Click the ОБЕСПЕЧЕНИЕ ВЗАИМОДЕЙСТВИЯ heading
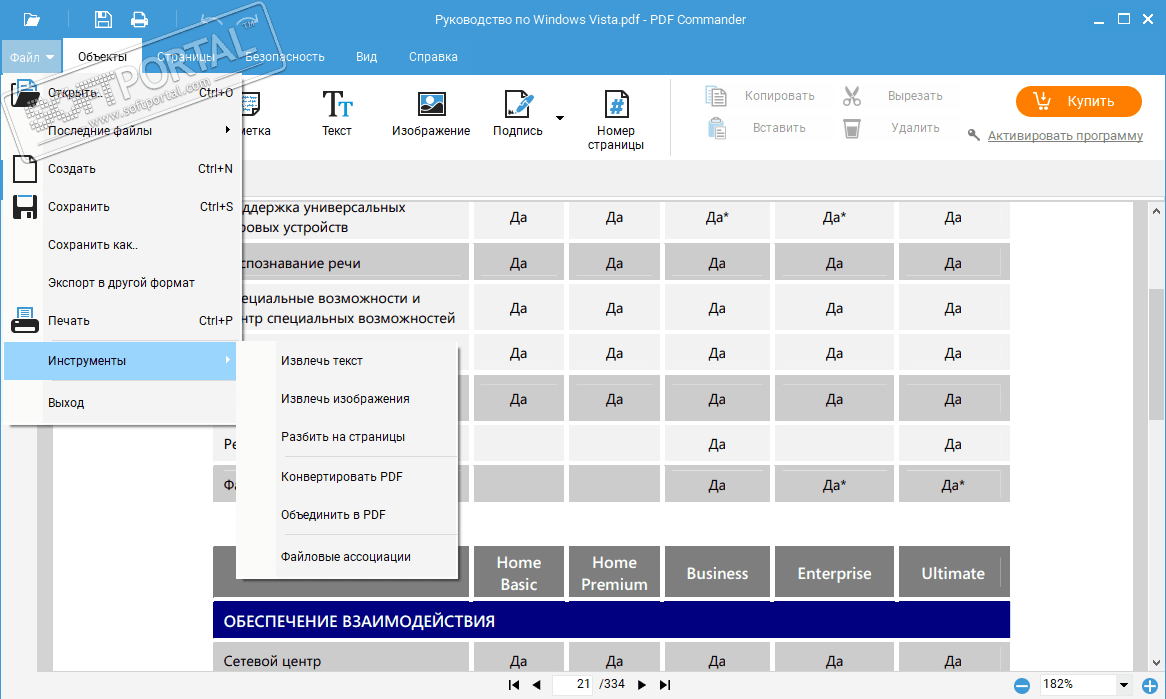The width and height of the screenshot is (1166, 699). 359,621
